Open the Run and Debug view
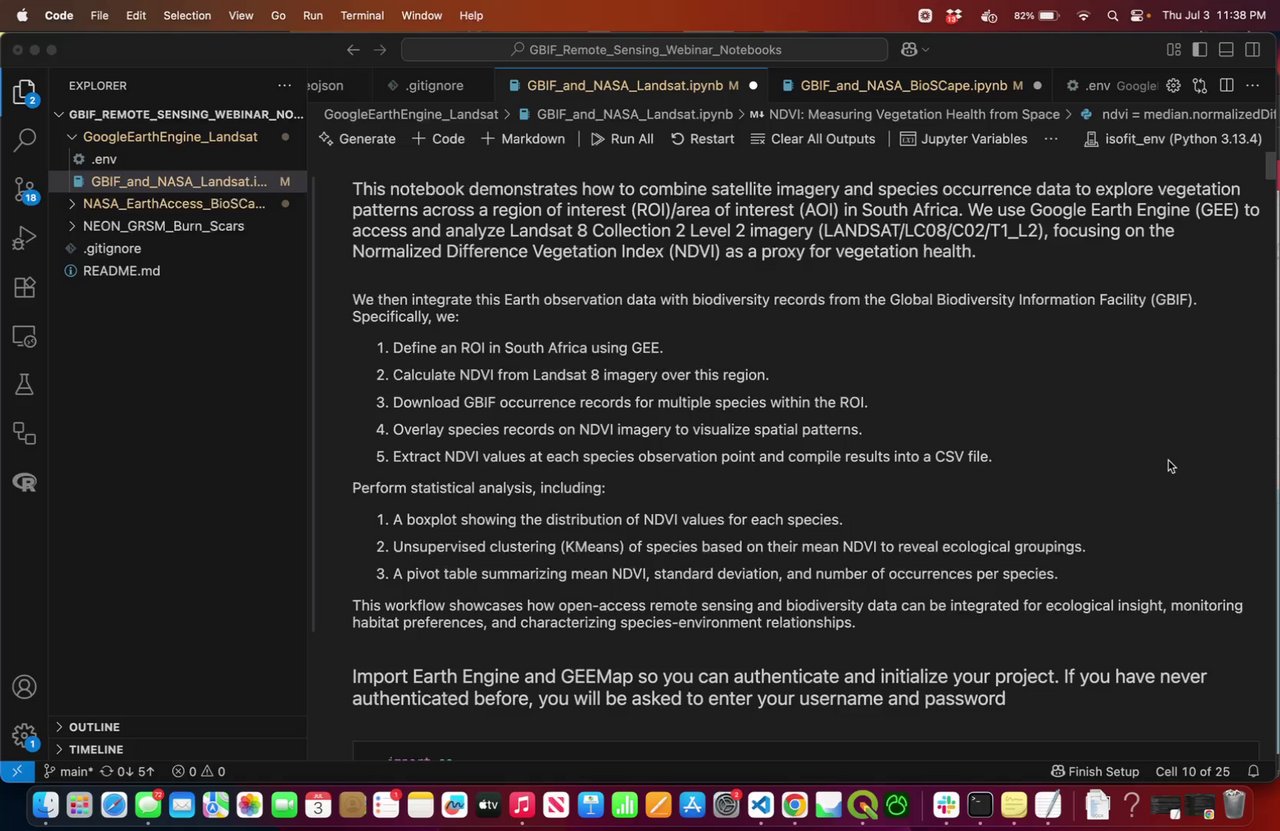 click(x=24, y=238)
